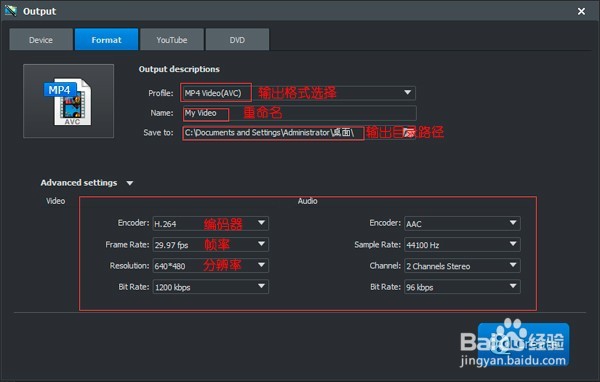The image size is (600, 382).
Task: Collapse the Advanced settings section
Action: pyautogui.click(x=130, y=183)
